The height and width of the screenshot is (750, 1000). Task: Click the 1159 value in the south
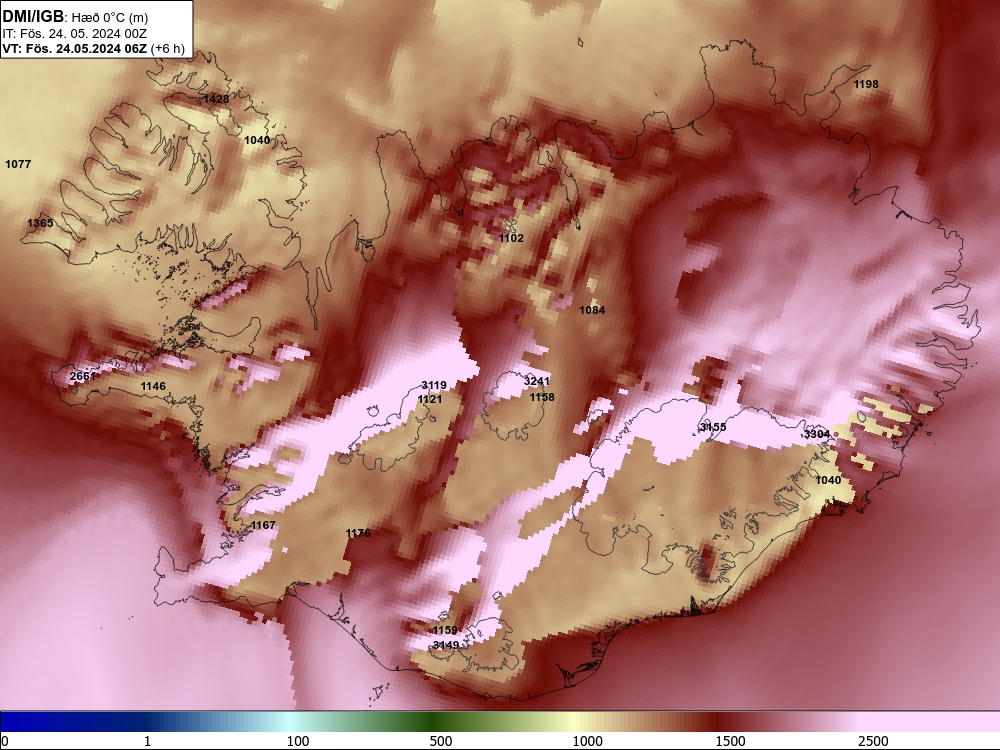pos(445,630)
